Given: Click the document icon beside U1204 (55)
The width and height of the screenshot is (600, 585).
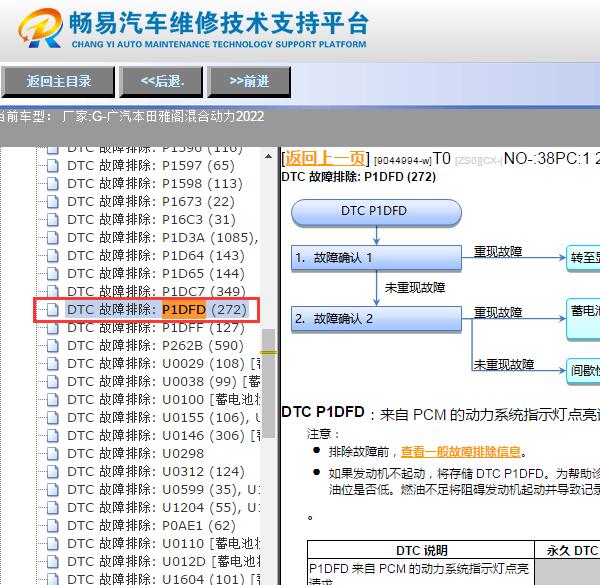Looking at the screenshot, I should coord(52,507).
